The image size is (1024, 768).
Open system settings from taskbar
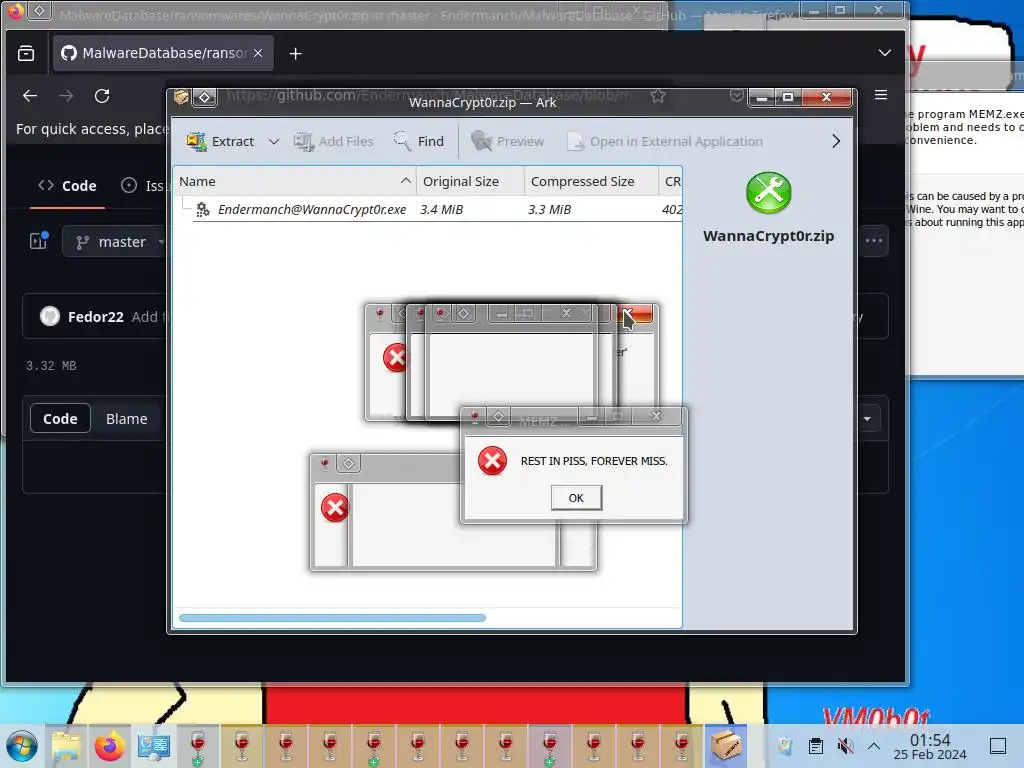point(154,746)
